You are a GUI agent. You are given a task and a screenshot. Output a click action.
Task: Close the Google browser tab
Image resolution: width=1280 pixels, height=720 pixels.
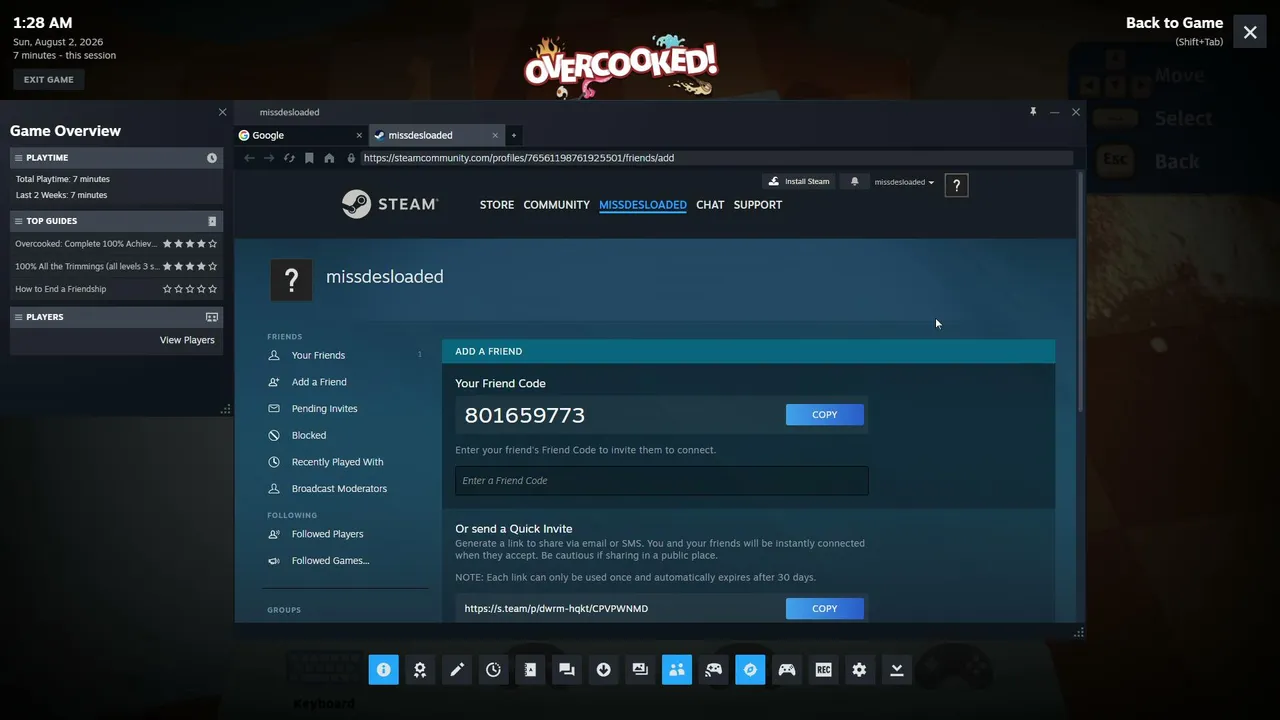(359, 135)
